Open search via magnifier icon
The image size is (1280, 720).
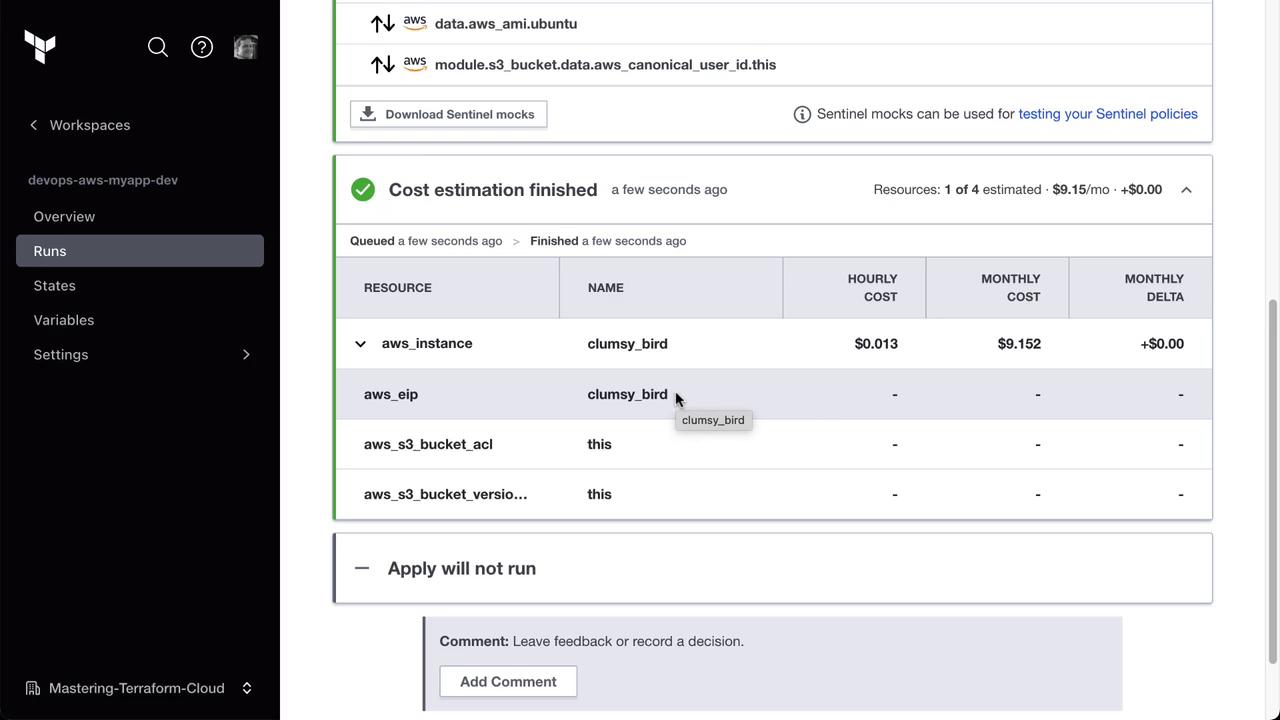[x=158, y=47]
